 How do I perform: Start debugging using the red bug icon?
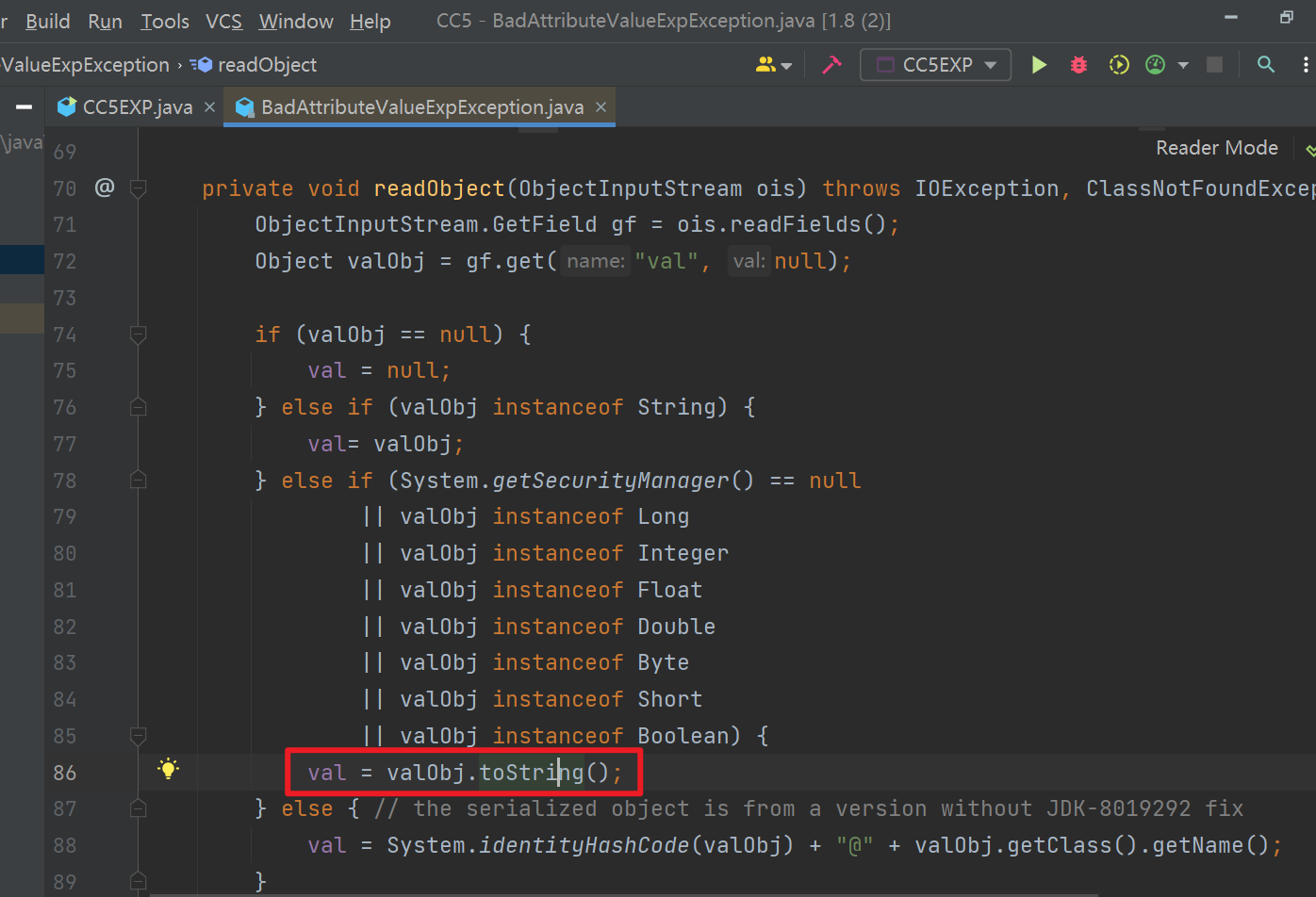click(x=1078, y=64)
